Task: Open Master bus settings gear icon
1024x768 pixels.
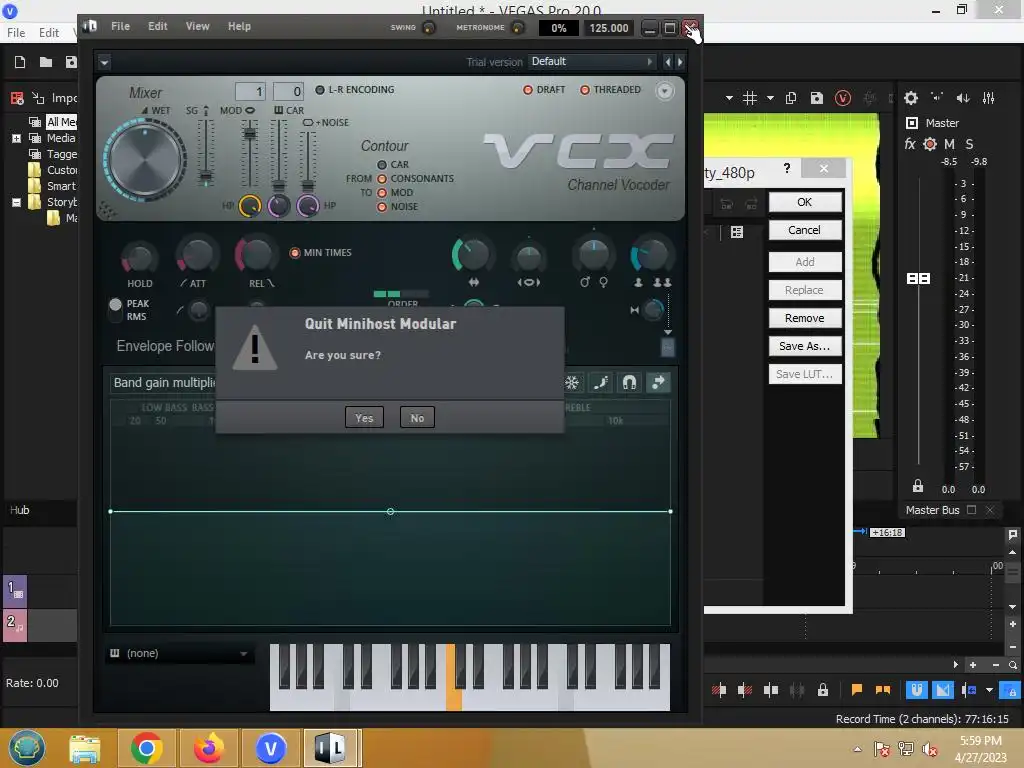Action: coord(910,99)
